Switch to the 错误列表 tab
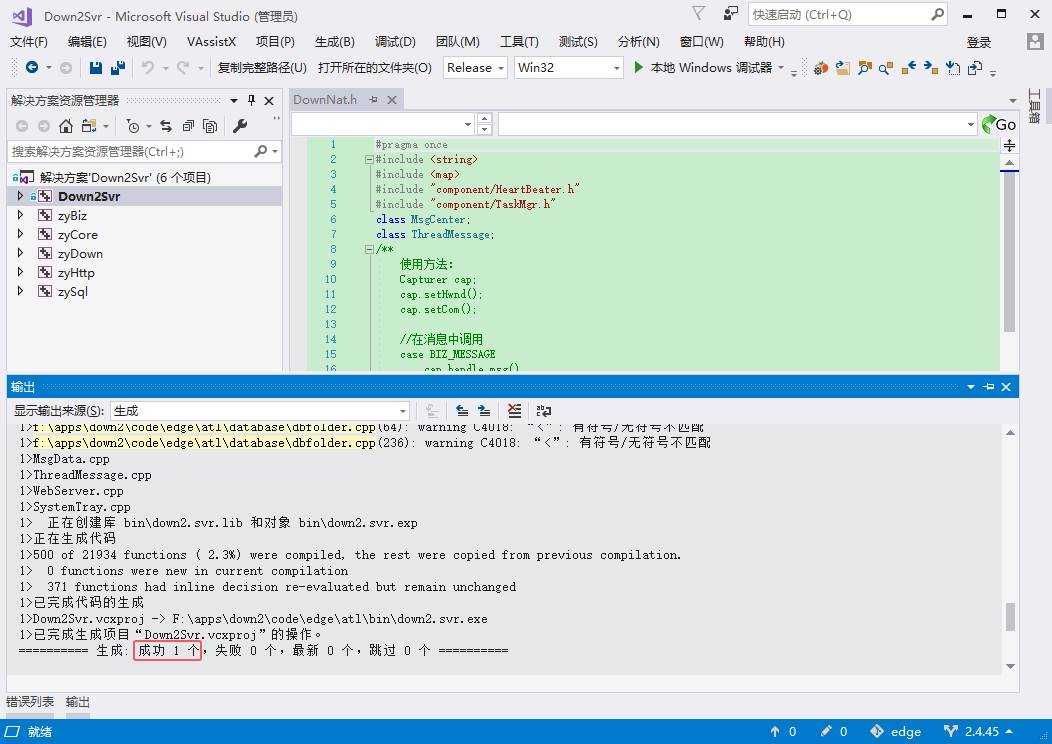Image resolution: width=1052 pixels, height=744 pixels. (x=30, y=702)
